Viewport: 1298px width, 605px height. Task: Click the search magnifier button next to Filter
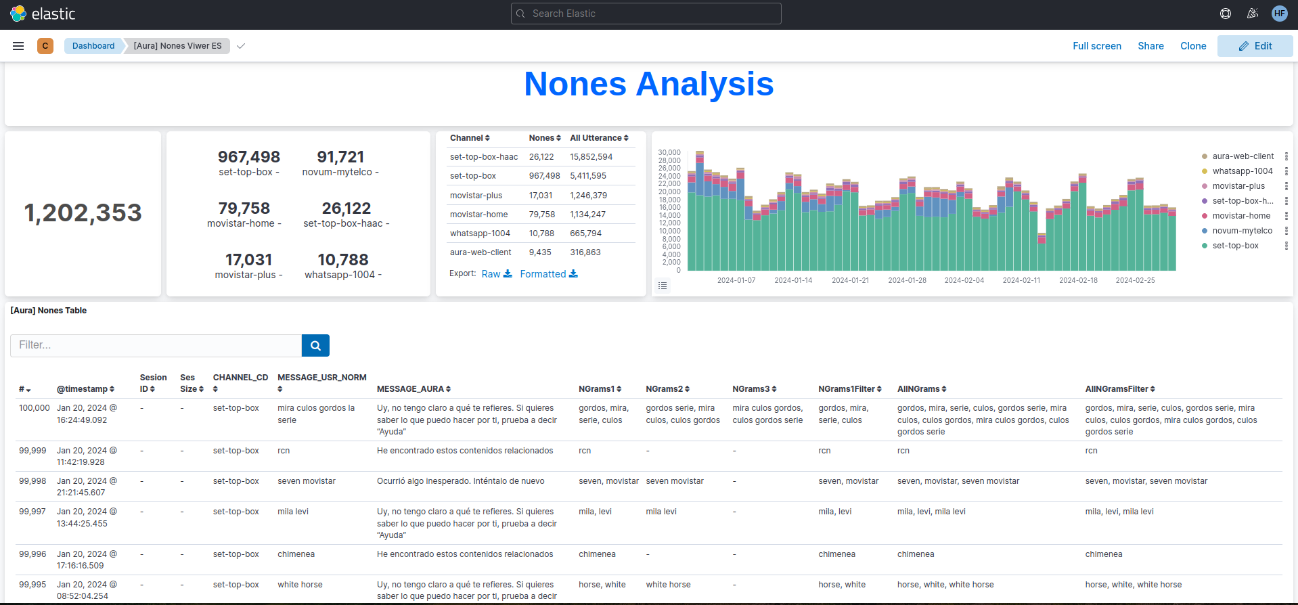(x=315, y=345)
